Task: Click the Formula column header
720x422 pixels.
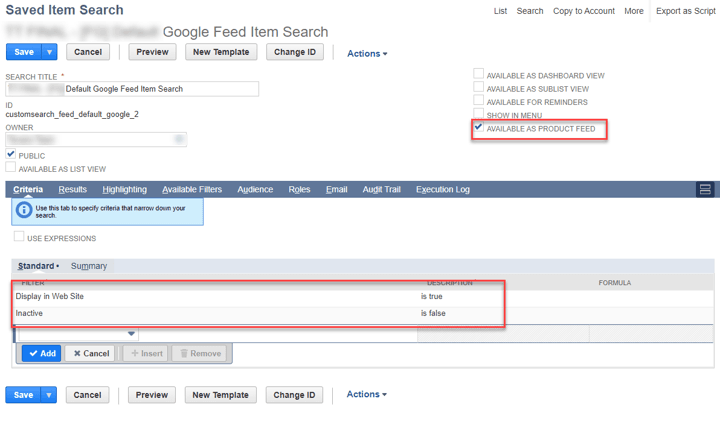Action: pos(614,283)
